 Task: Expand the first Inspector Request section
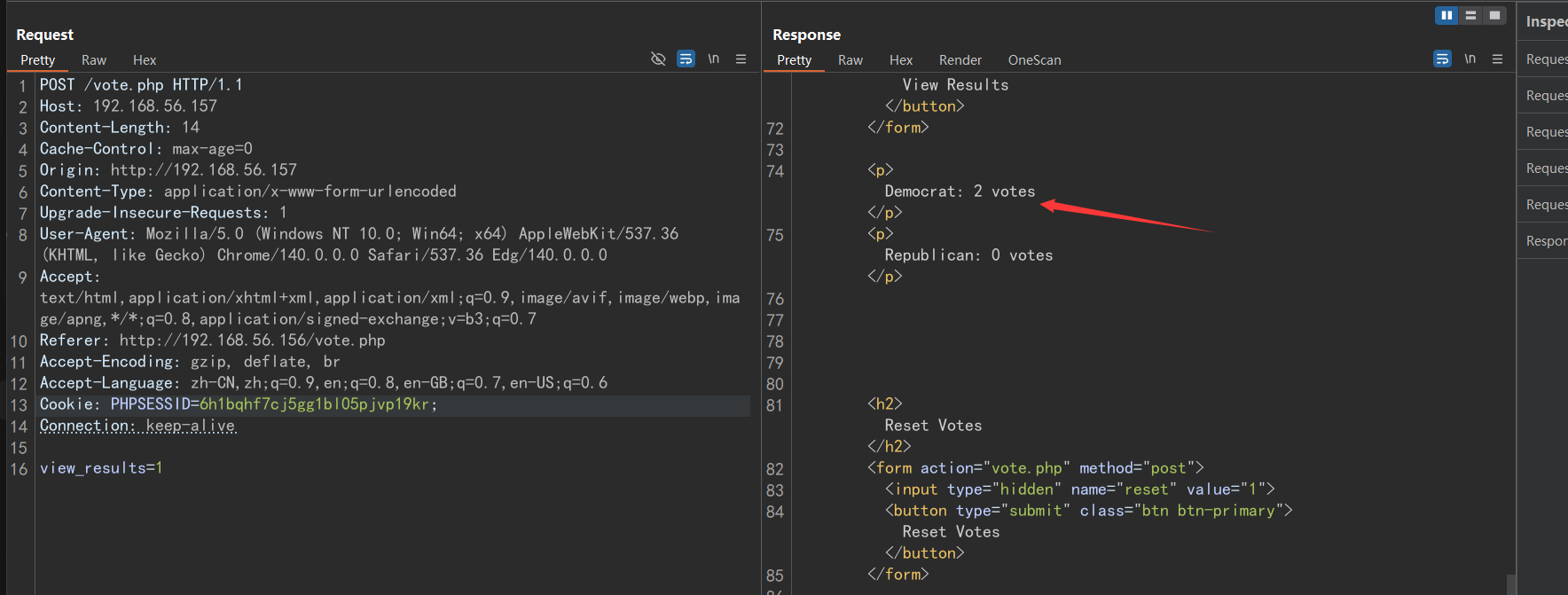(1546, 59)
